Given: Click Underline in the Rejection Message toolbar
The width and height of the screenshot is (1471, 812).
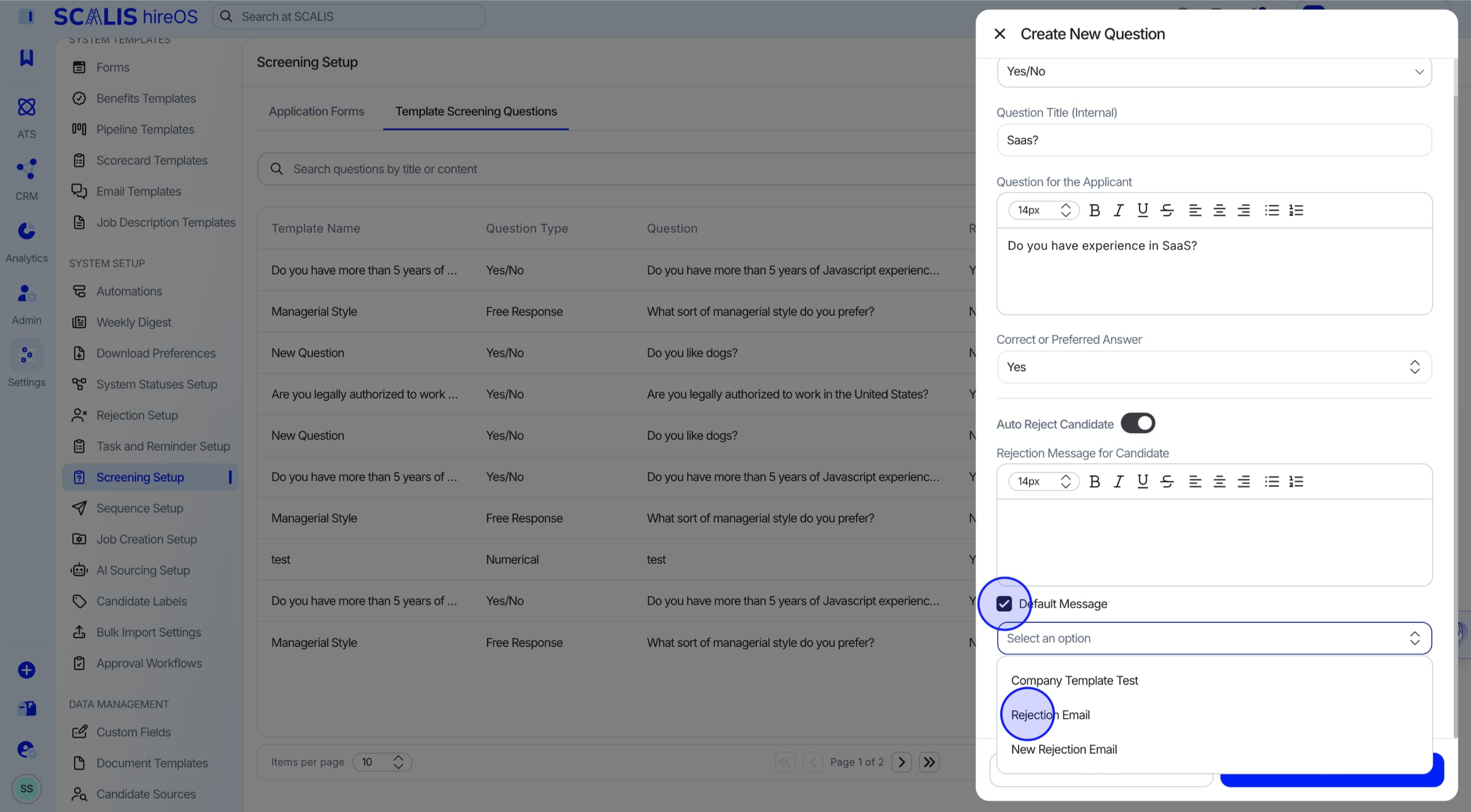Looking at the screenshot, I should (1143, 481).
